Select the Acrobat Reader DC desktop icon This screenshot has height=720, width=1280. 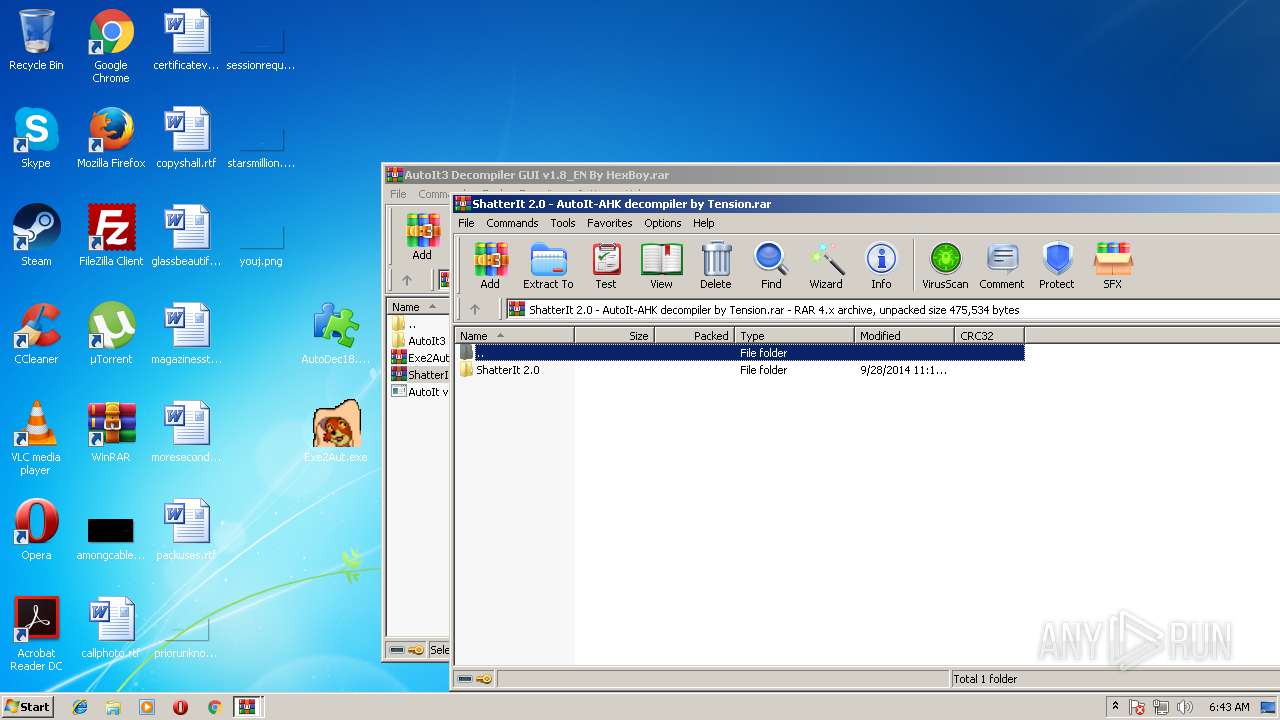click(36, 634)
